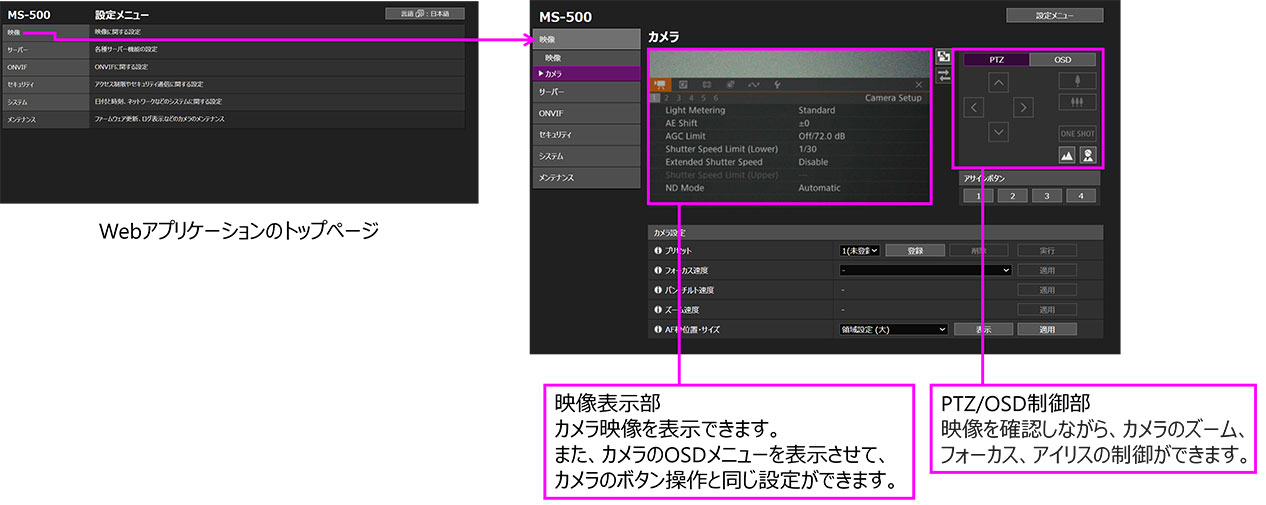This screenshot has height=505, width=1266.
Task: Tilt camera down with the down arrow
Action: click(999, 131)
